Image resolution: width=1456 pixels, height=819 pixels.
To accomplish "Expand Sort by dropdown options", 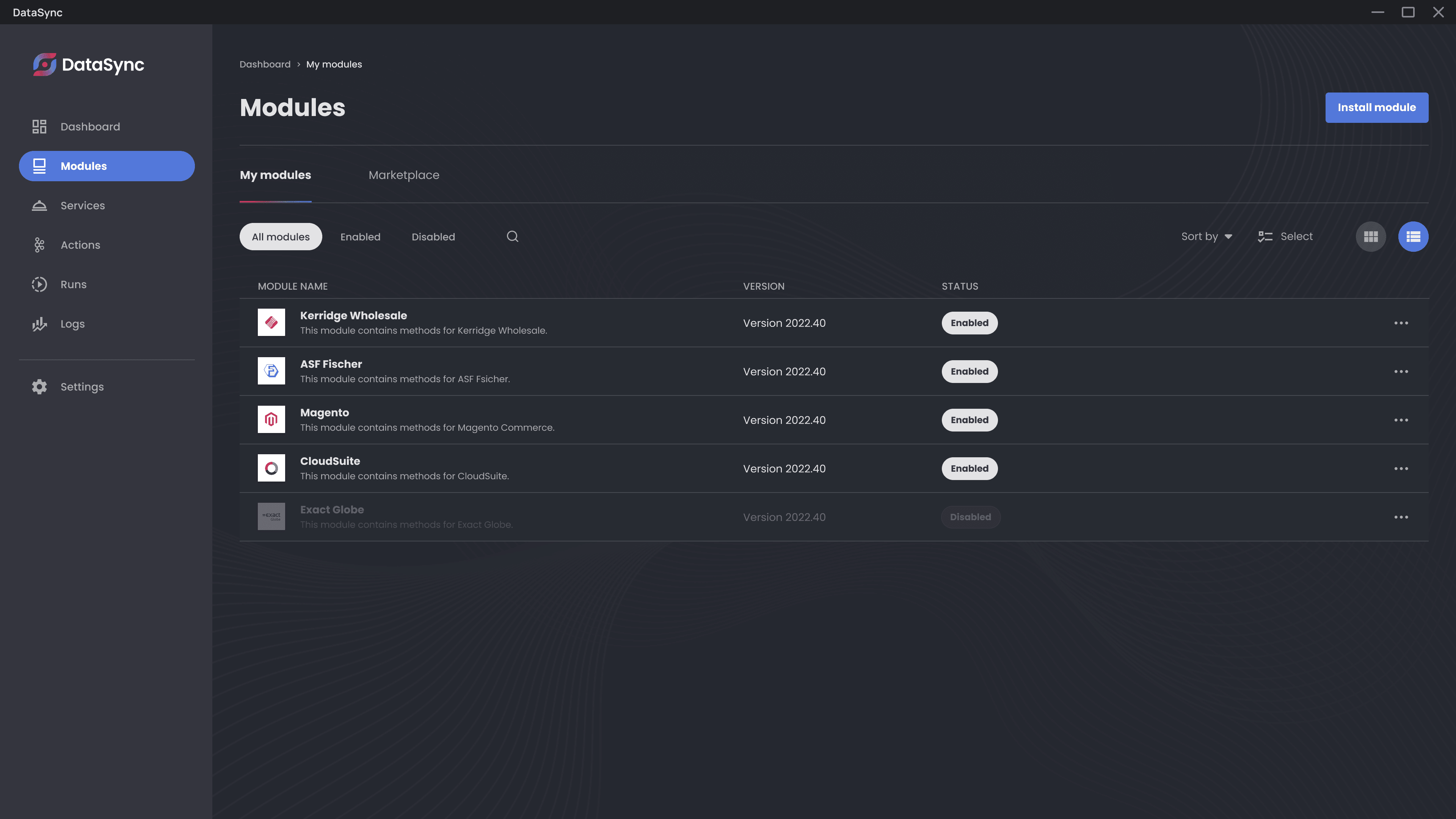I will pyautogui.click(x=1206, y=236).
